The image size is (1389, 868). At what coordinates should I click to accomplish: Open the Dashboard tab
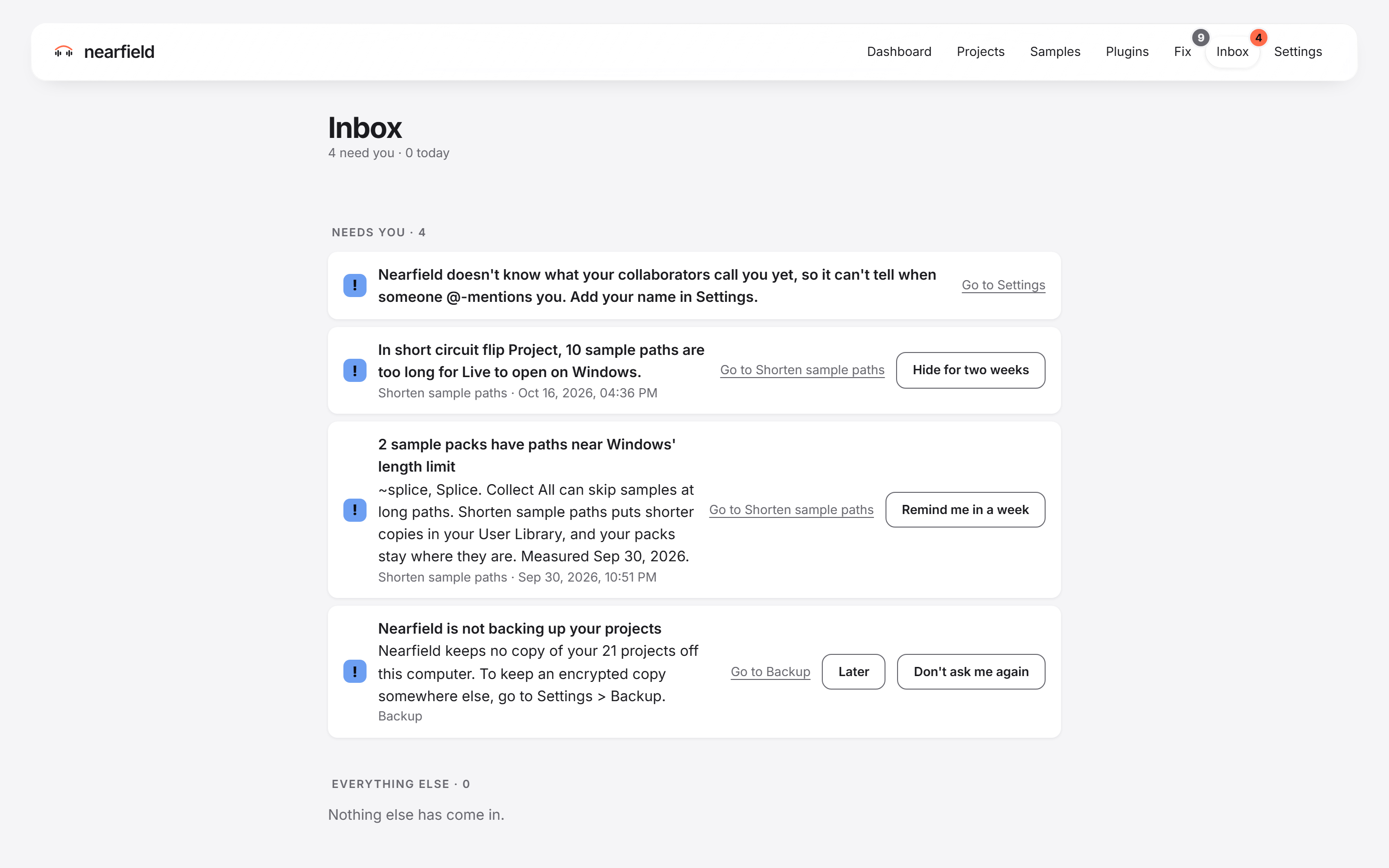899,52
